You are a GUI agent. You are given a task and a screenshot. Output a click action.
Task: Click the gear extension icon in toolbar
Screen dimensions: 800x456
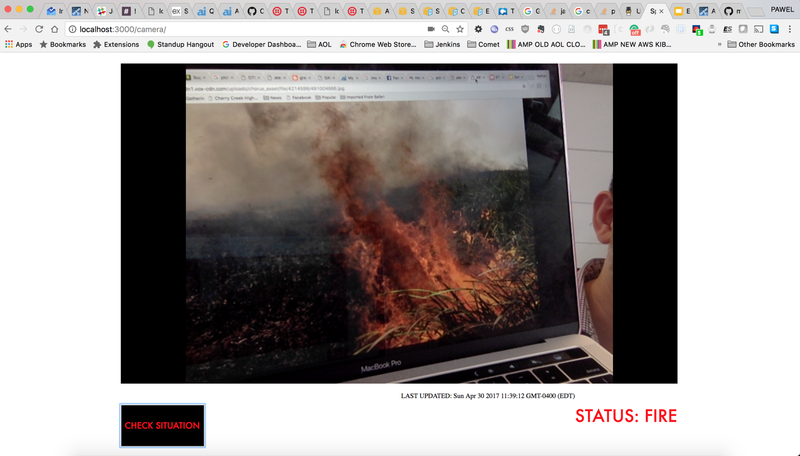coord(477,29)
